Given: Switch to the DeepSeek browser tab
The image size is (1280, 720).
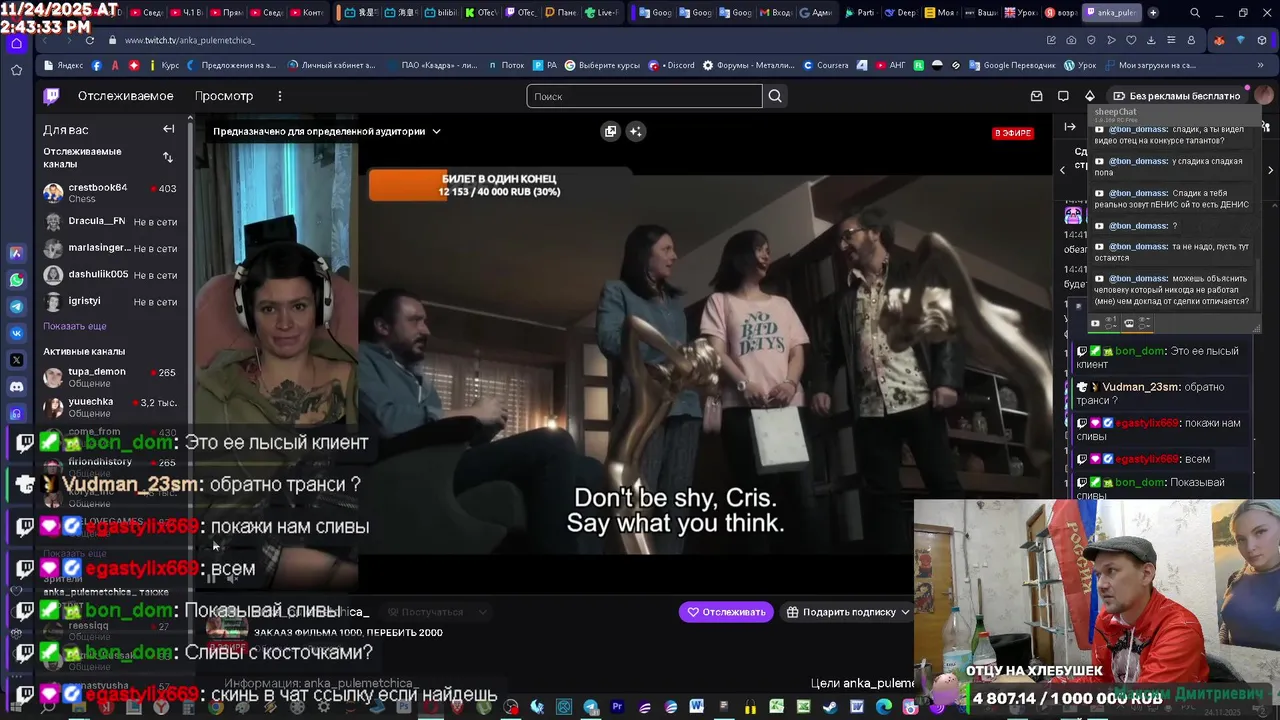Looking at the screenshot, I should pos(900,13).
